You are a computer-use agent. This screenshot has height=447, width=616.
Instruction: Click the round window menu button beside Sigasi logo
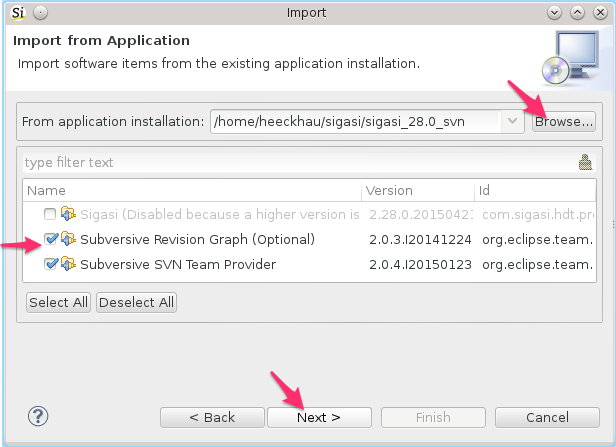tap(40, 13)
